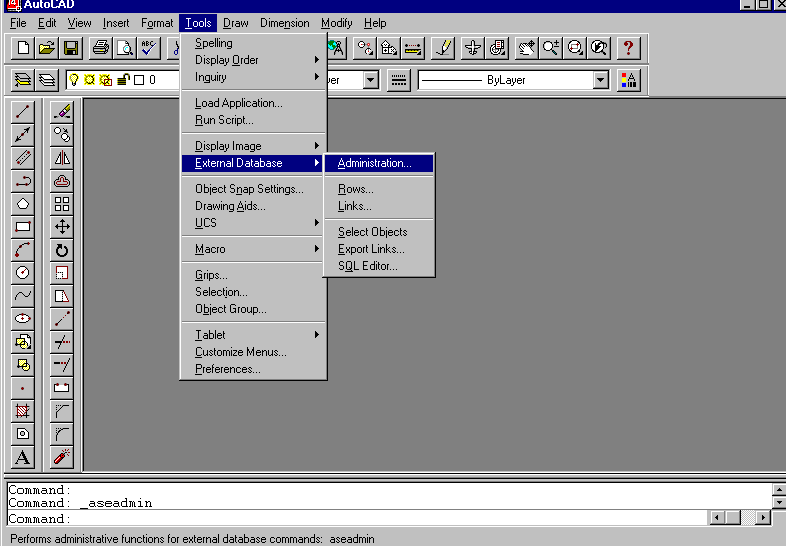This screenshot has height=546, width=786.
Task: Click the Redraw pencil icon in toolbar
Action: [443, 48]
